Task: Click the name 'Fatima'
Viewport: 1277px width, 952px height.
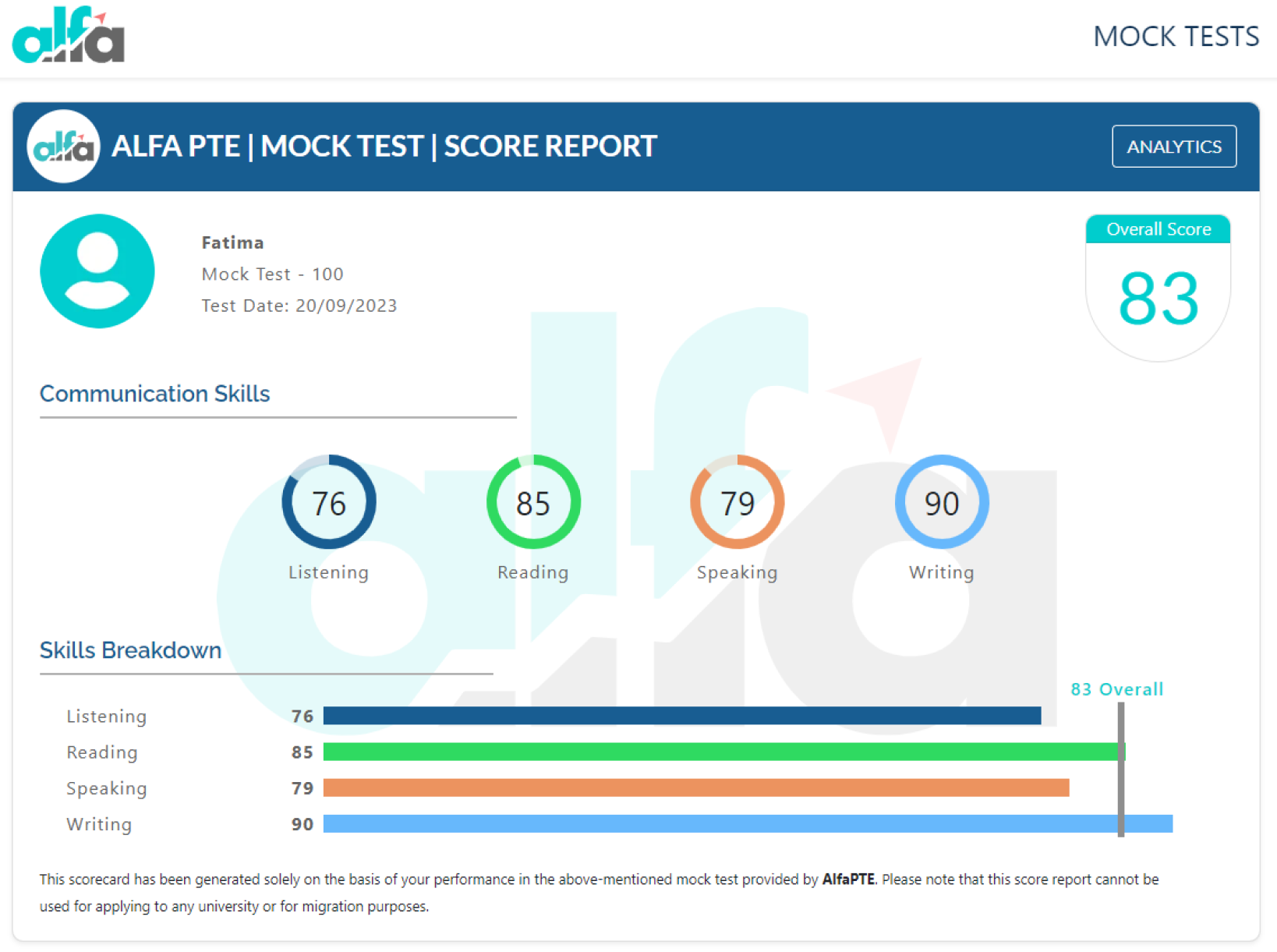Action: click(232, 242)
